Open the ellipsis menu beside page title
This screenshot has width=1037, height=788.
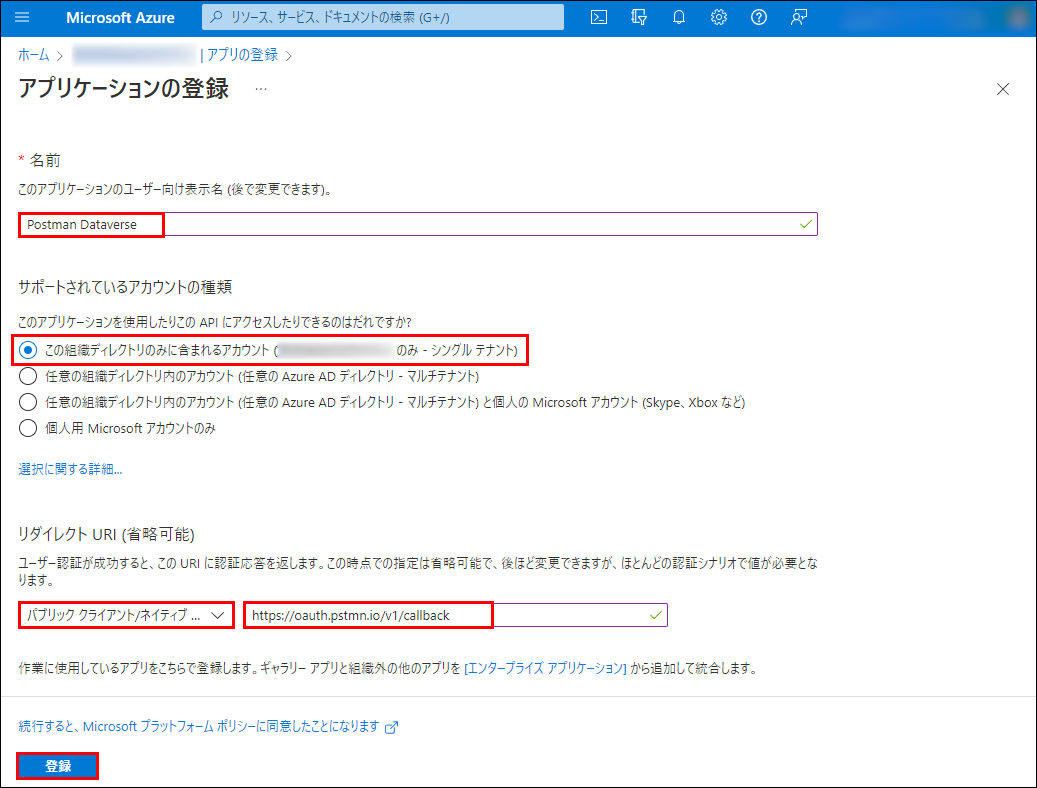[x=261, y=89]
